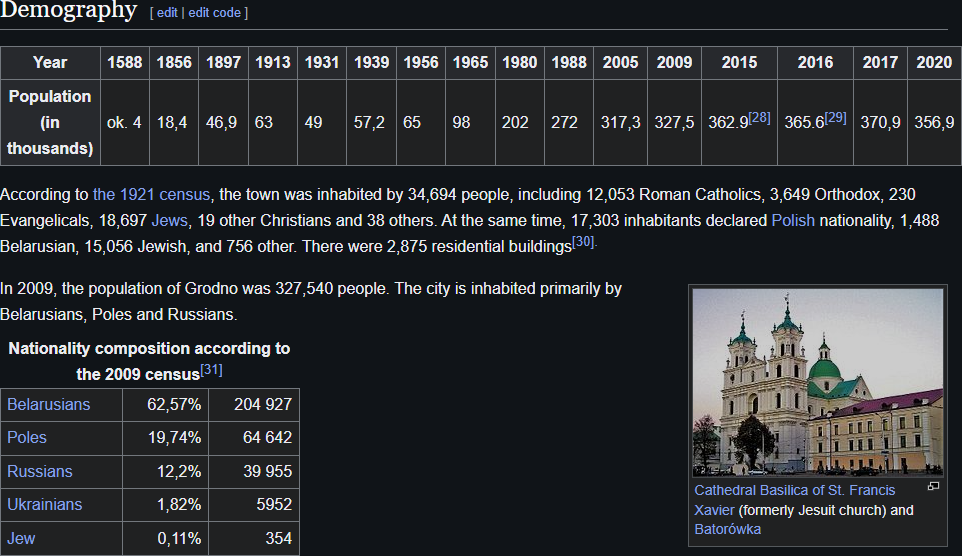Click the 1913 year header cell
Screen dimensions: 962x556
(272, 63)
